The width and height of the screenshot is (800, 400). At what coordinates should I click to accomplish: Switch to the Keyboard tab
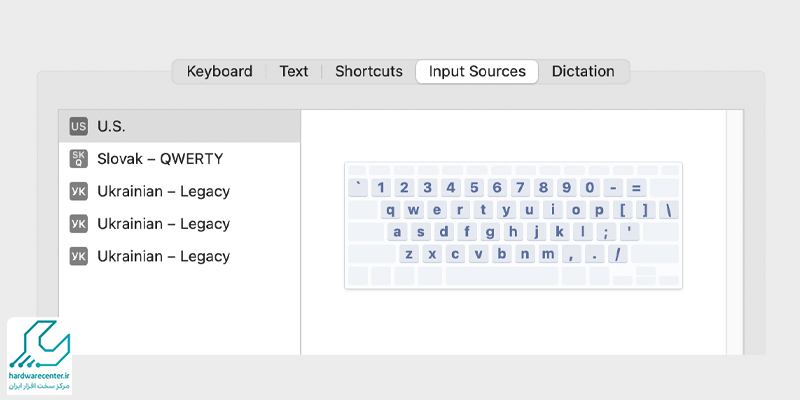tap(219, 72)
